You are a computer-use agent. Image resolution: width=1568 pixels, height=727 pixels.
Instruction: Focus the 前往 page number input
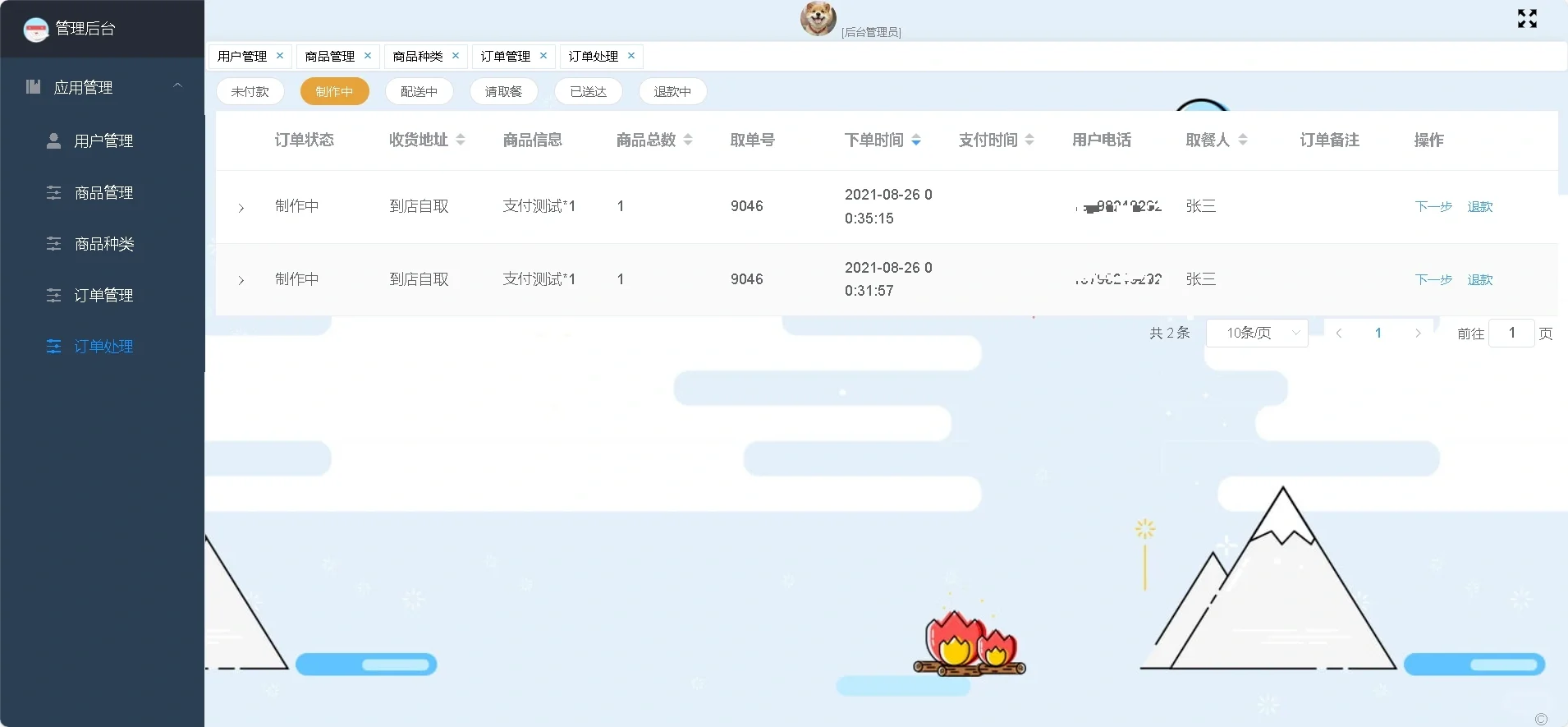pyautogui.click(x=1511, y=333)
